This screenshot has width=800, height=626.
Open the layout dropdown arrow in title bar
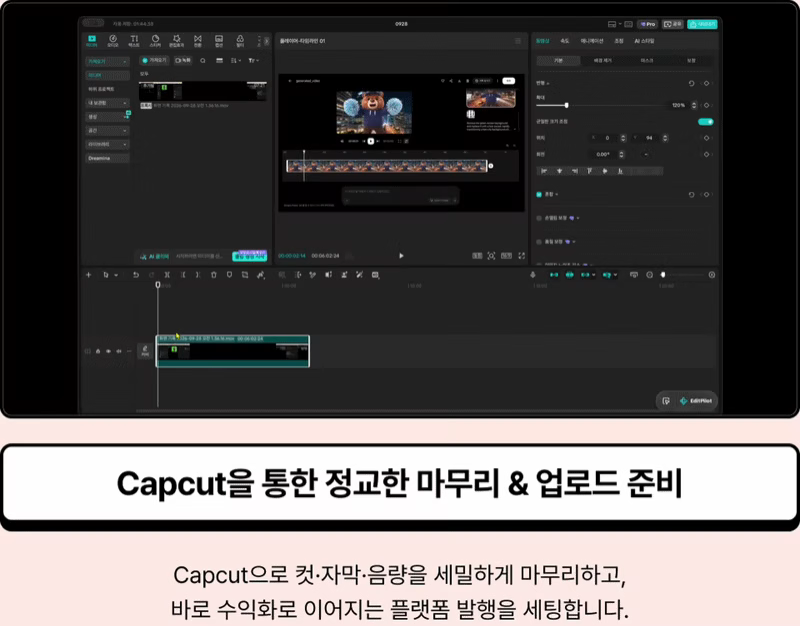[620, 24]
